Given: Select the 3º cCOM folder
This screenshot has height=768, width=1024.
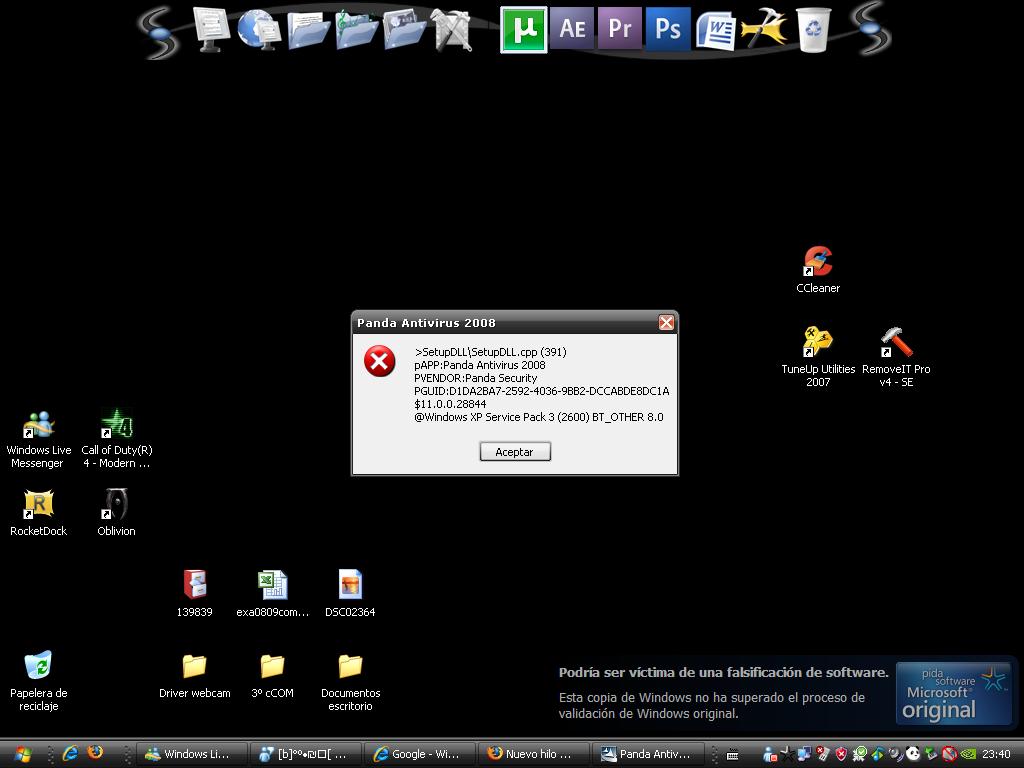Looking at the screenshot, I should click(272, 677).
